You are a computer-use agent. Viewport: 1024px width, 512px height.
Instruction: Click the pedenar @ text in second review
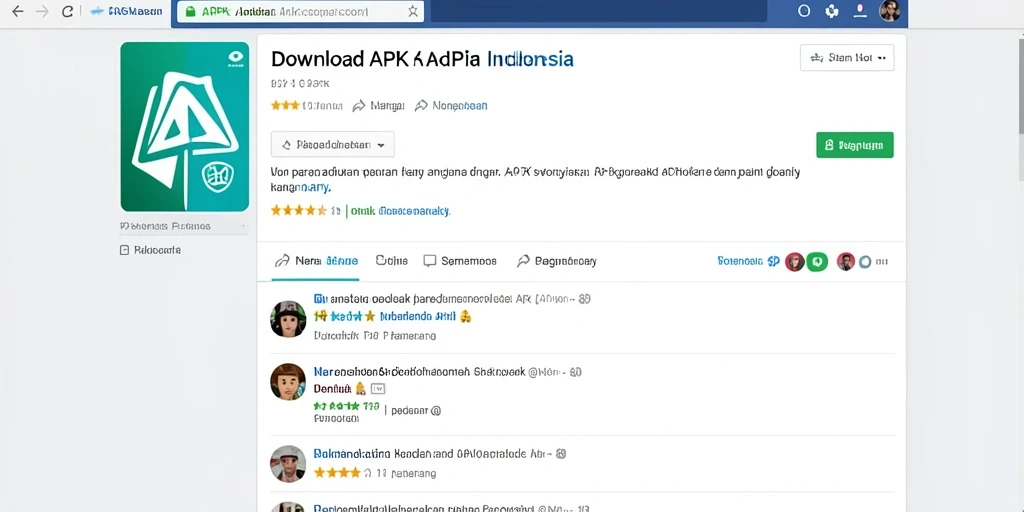click(416, 411)
